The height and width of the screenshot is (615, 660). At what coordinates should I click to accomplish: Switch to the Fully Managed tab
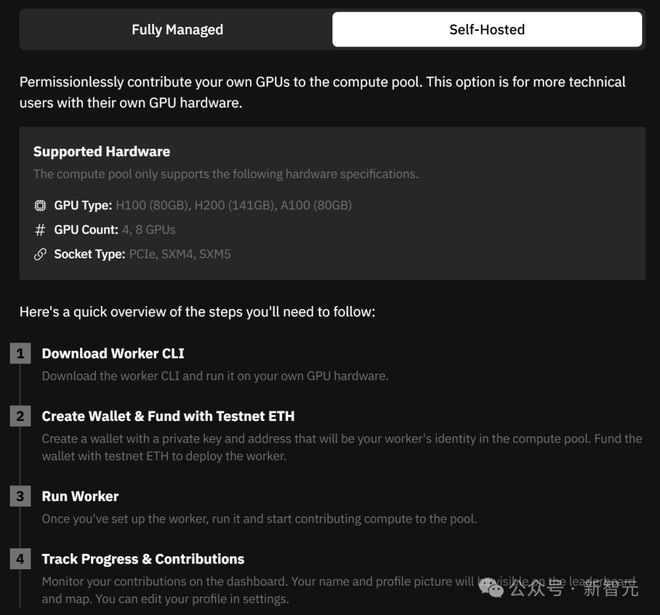click(177, 29)
